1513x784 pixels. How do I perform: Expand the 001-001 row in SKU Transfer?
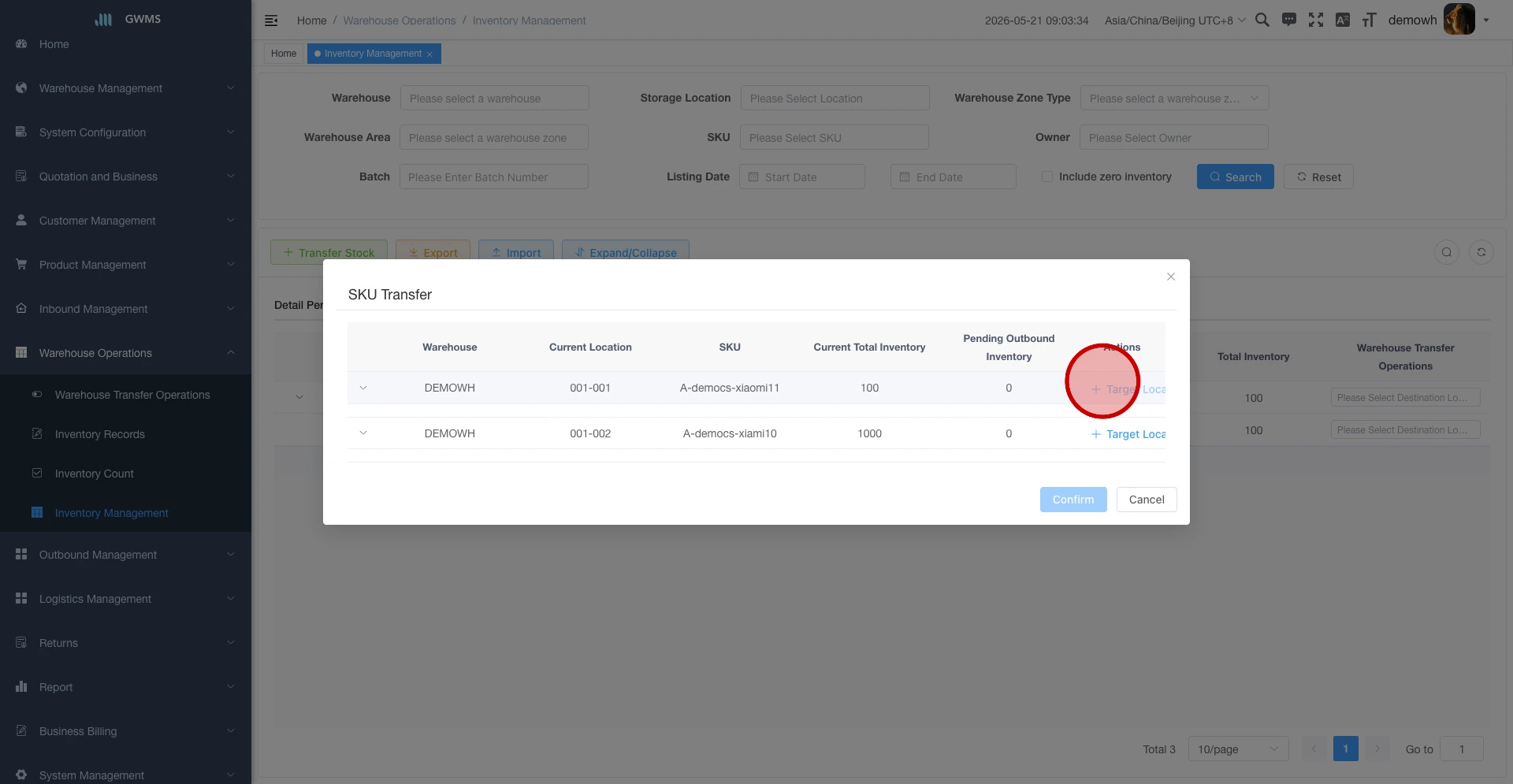[x=363, y=388]
